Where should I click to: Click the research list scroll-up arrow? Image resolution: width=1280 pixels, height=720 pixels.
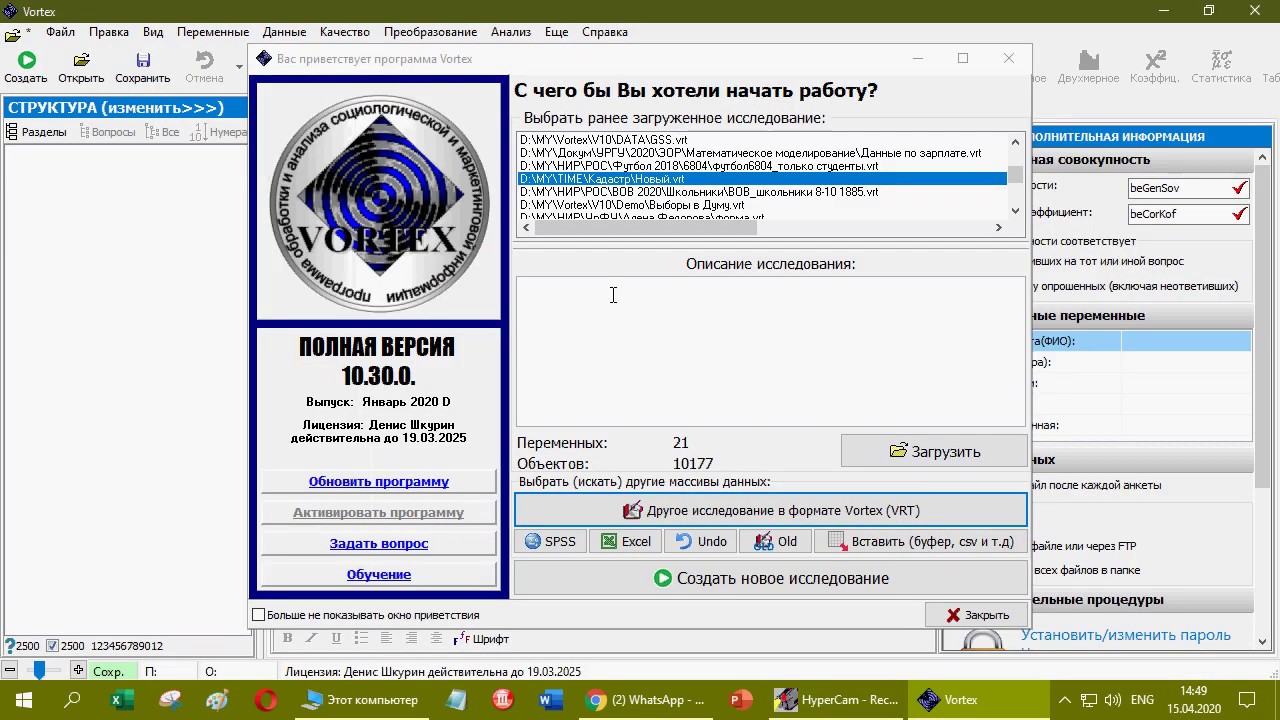pyautogui.click(x=1015, y=142)
